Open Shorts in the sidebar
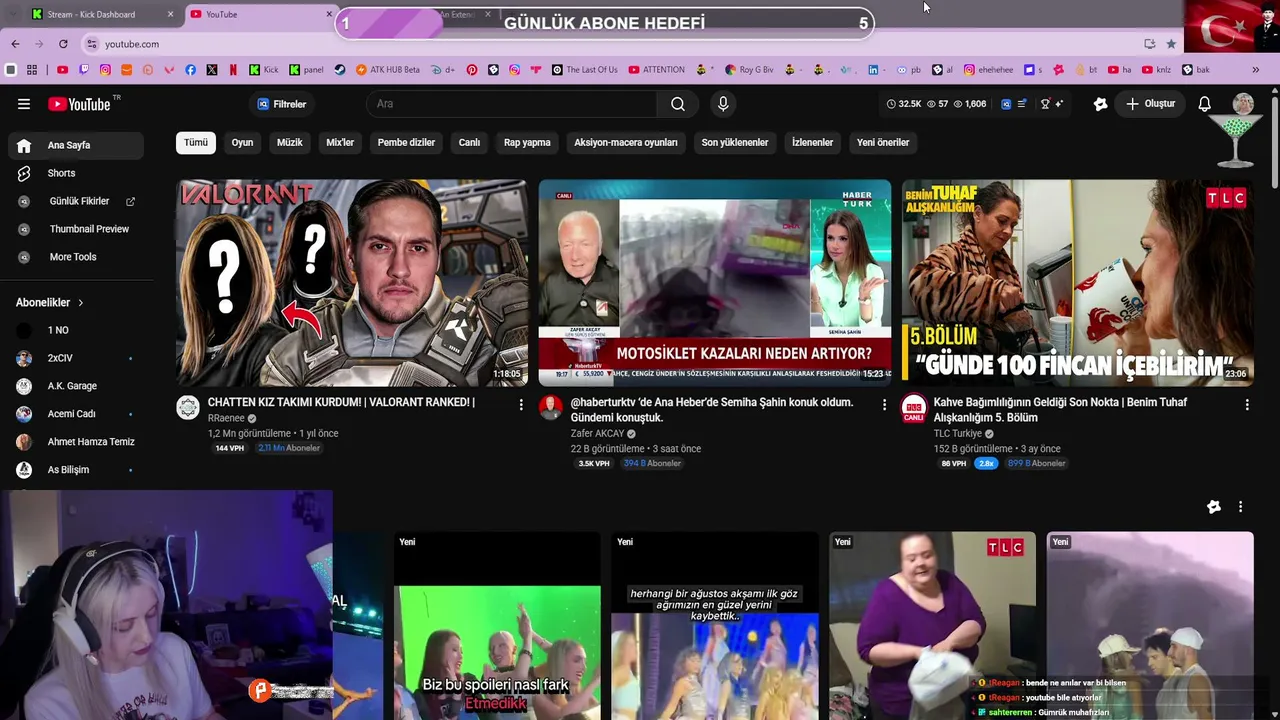 pyautogui.click(x=76, y=174)
